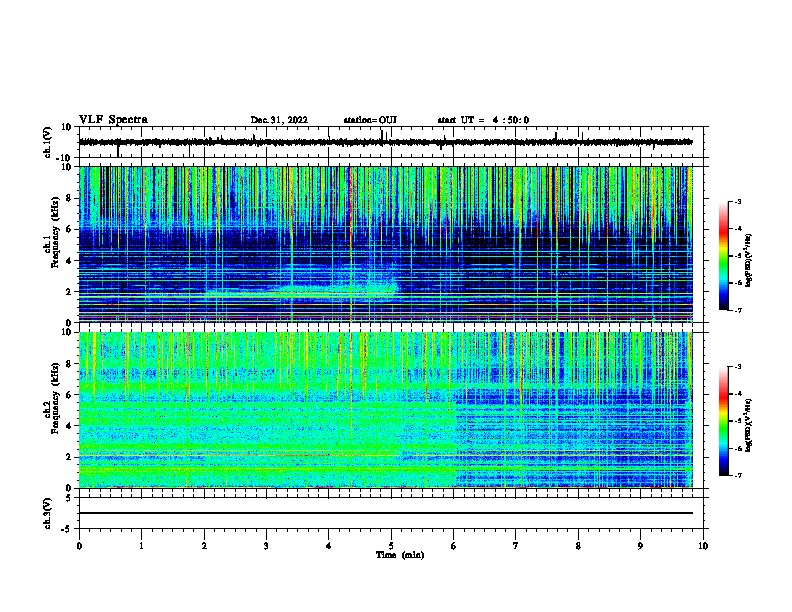Click the ch.2 frequency axis "4" tick label
The width and height of the screenshot is (792, 612).
pos(69,426)
